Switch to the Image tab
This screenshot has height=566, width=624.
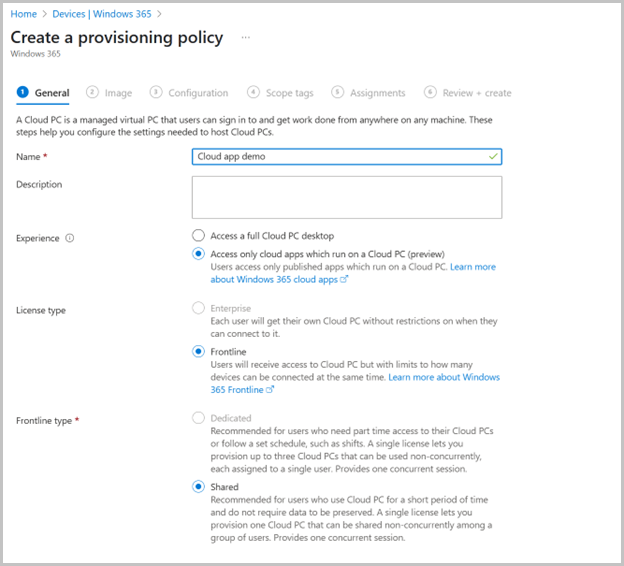pos(118,93)
